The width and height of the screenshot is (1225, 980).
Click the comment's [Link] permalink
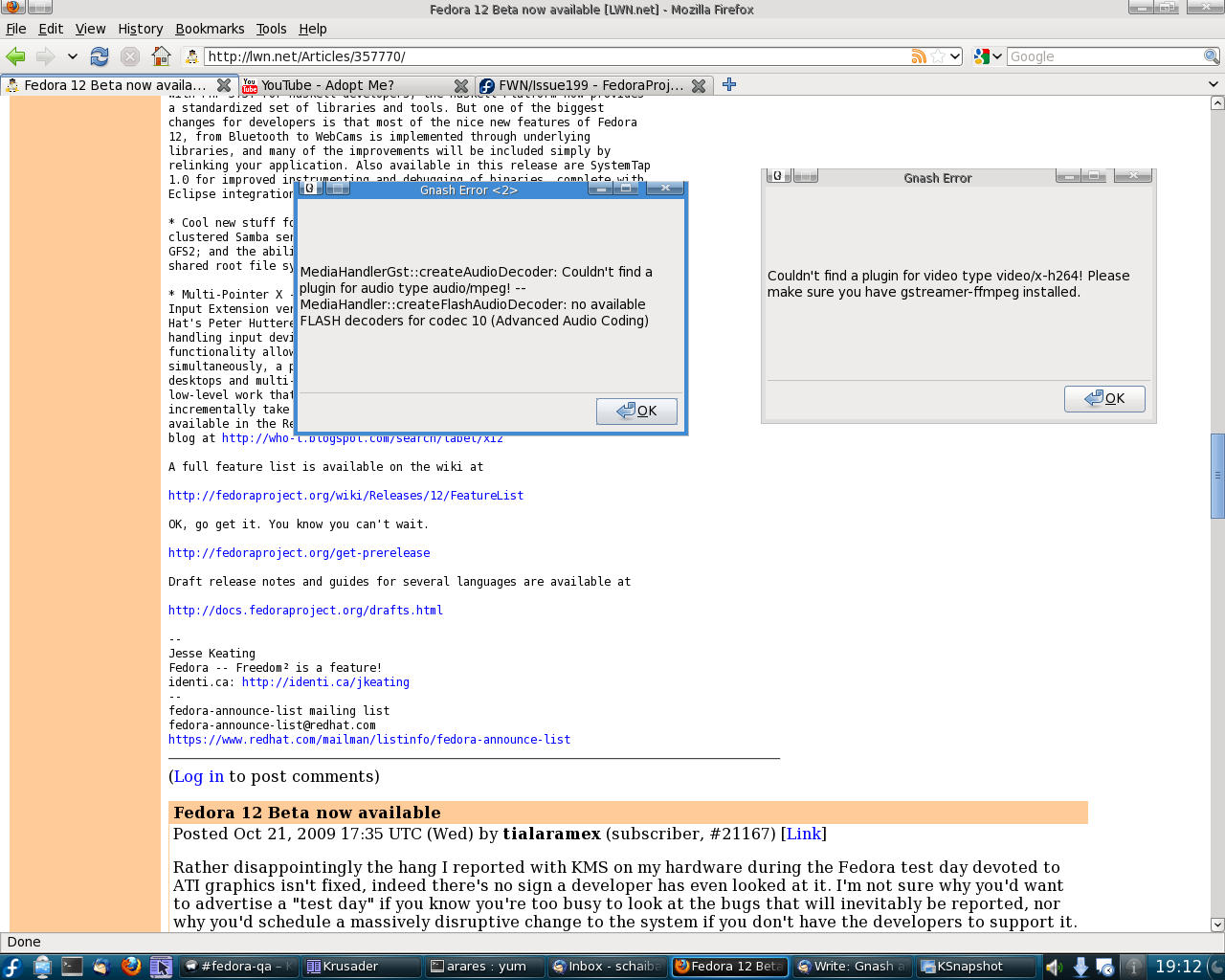804,834
